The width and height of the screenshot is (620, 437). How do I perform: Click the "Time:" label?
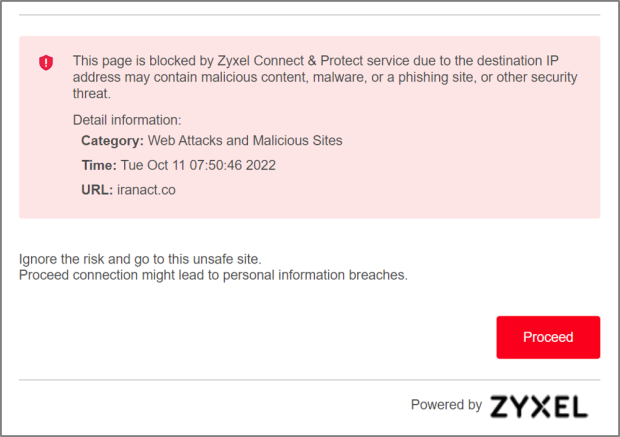click(98, 165)
